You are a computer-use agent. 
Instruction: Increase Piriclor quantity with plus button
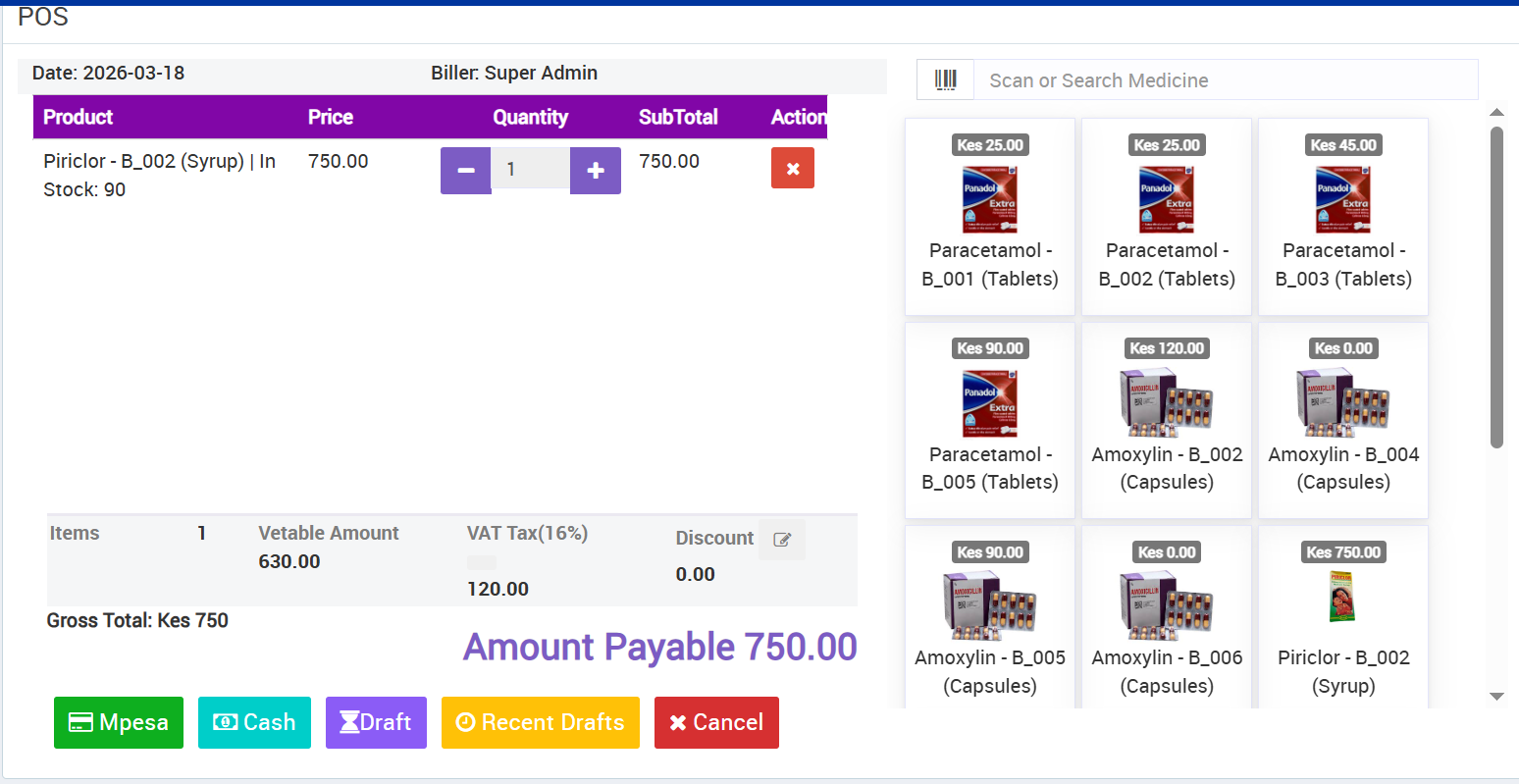pos(595,171)
